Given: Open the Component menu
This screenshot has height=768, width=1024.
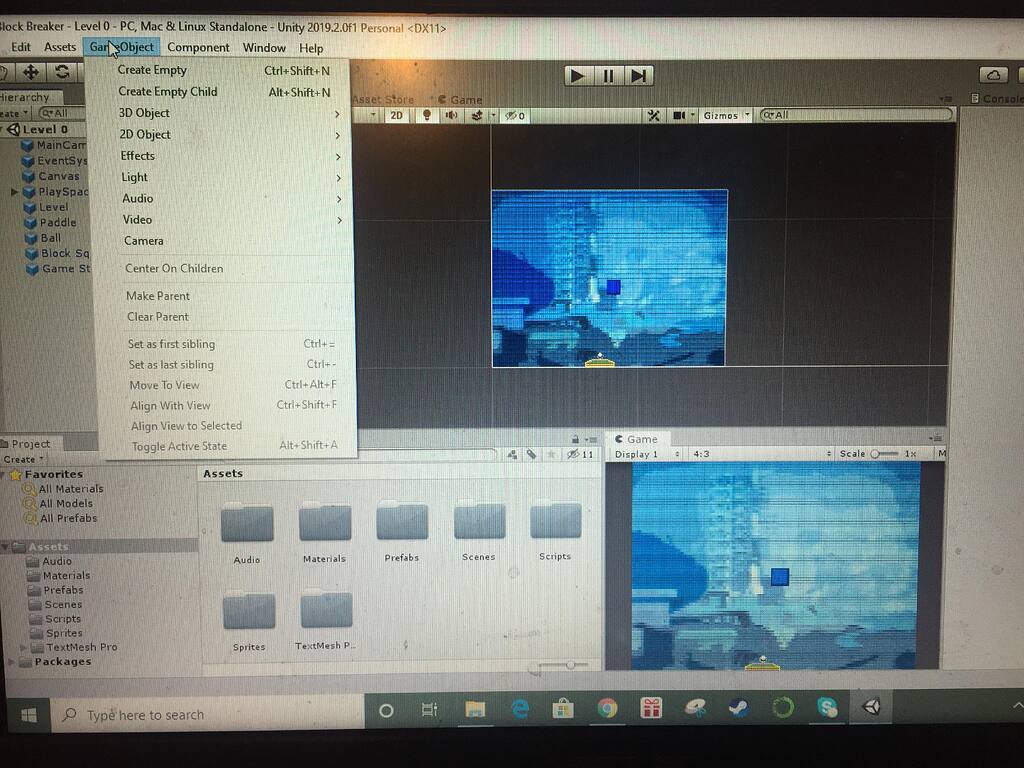Looking at the screenshot, I should [x=199, y=47].
